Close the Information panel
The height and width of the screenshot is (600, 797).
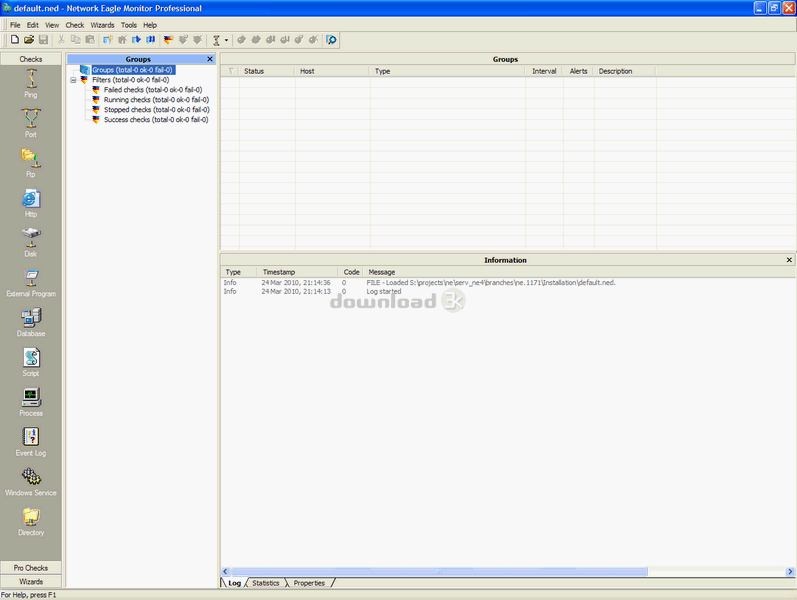(x=789, y=260)
